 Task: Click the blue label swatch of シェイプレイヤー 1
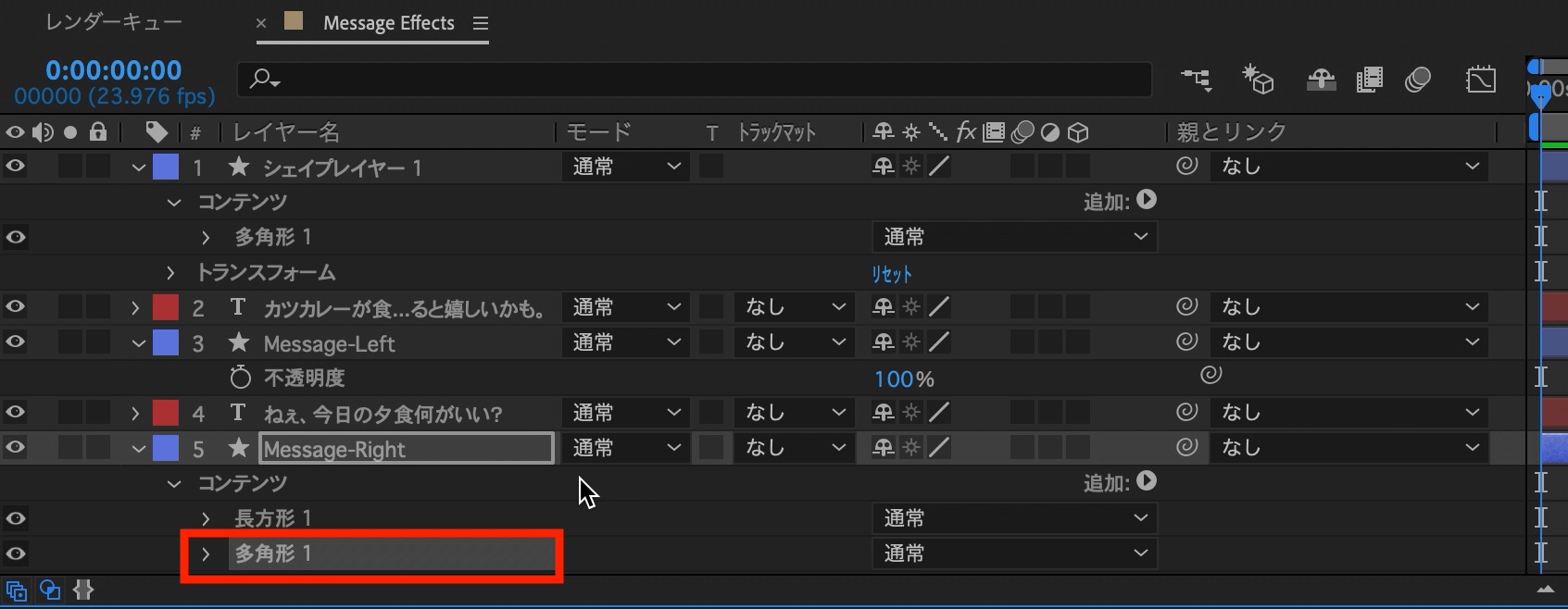166,167
